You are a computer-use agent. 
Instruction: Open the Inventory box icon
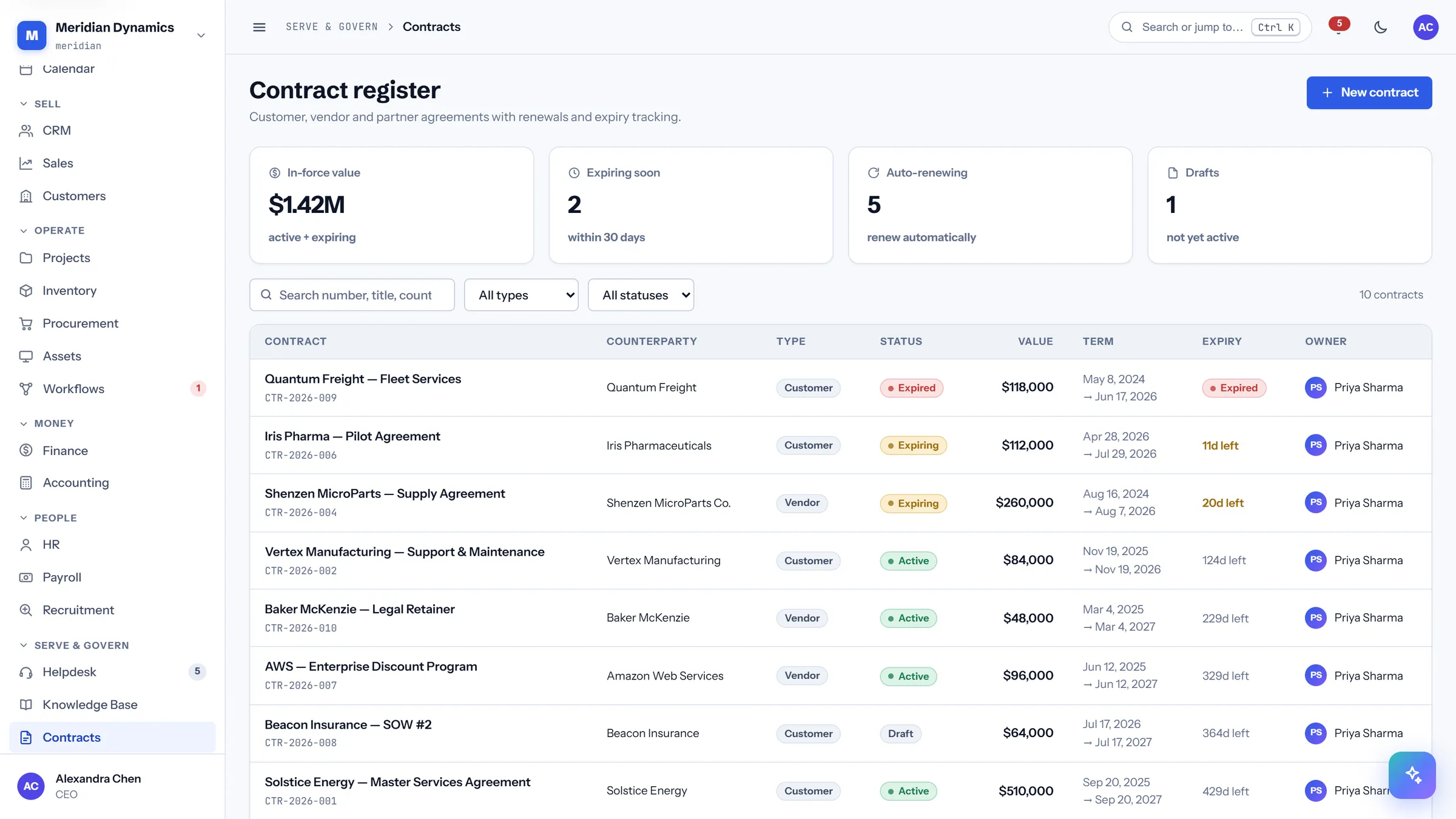pos(25,291)
